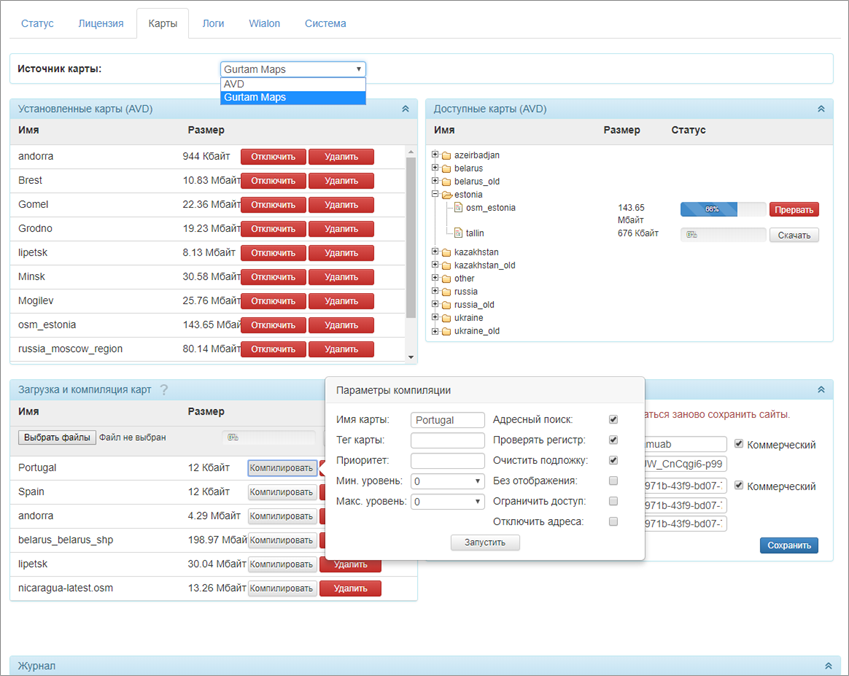The image size is (849, 676).
Task: Click the Тег карты input field
Action: point(447,440)
